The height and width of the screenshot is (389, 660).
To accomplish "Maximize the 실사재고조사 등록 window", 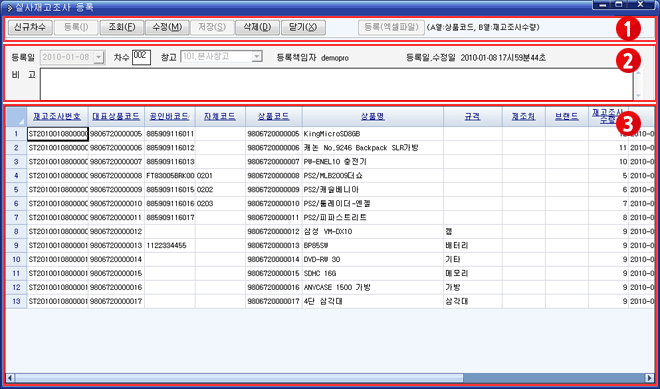I will [618, 4].
